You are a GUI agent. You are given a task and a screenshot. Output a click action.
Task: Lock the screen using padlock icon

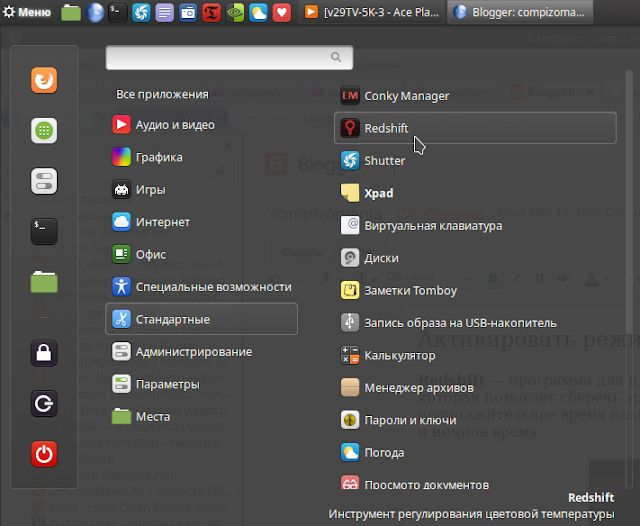coord(44,353)
